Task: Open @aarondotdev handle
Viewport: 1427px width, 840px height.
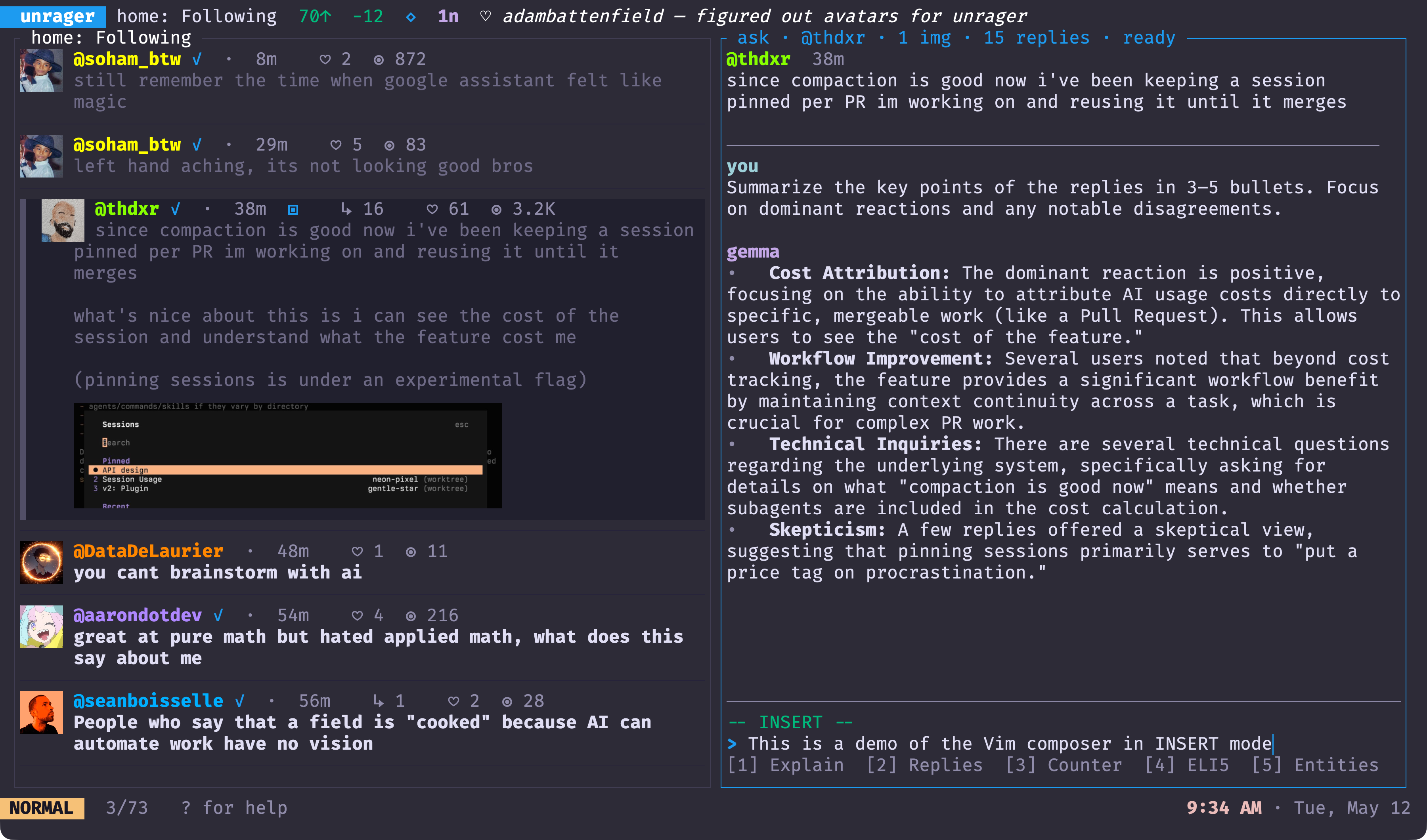Action: point(138,615)
